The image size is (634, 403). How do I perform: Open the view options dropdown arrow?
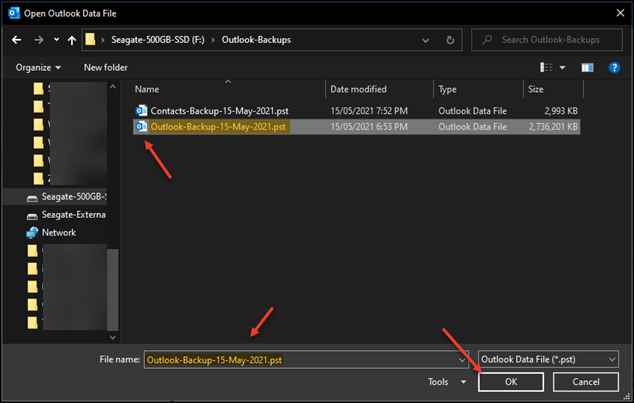(562, 68)
